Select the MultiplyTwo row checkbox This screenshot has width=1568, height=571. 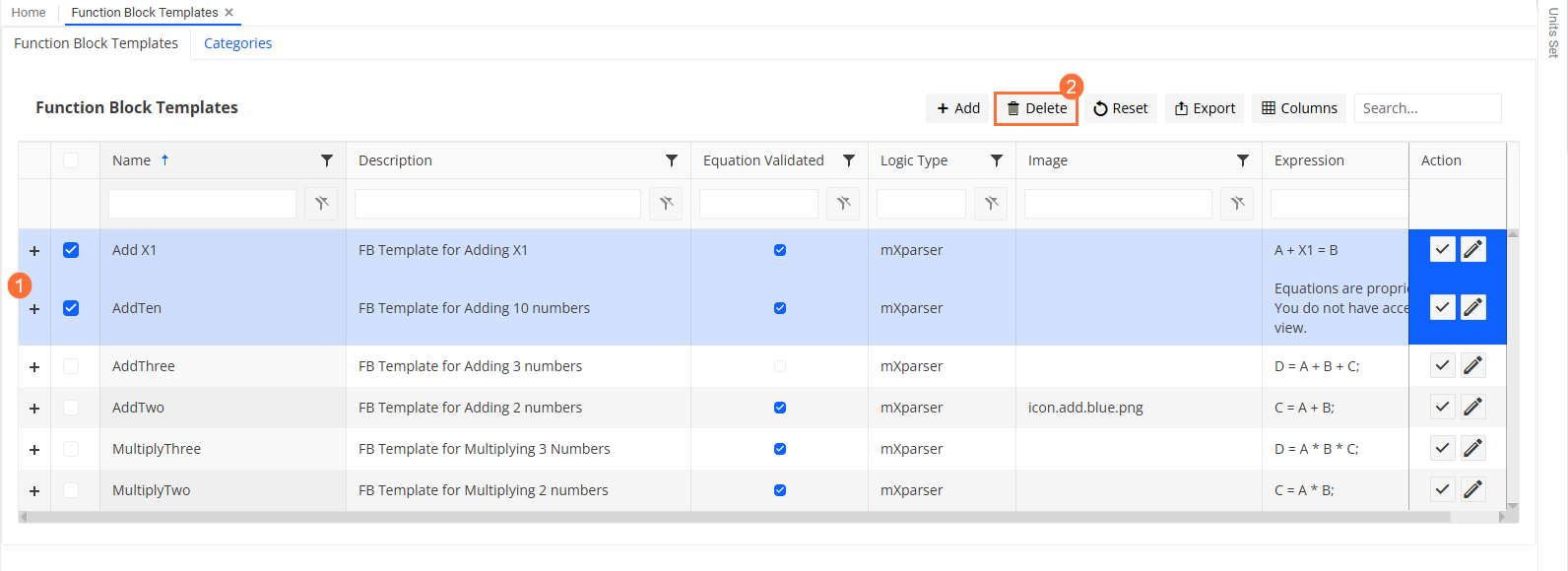(71, 490)
